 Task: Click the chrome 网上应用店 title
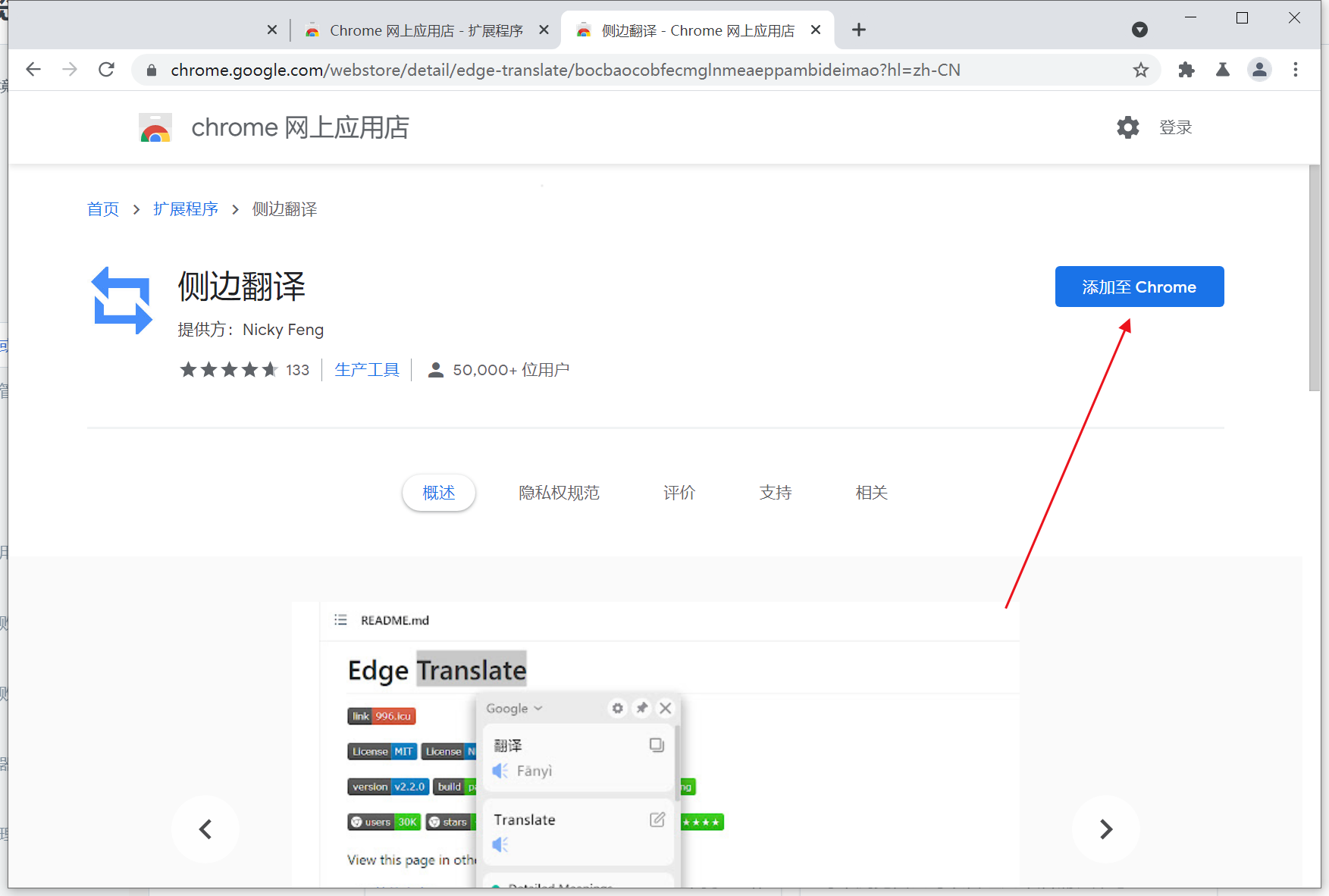point(300,128)
